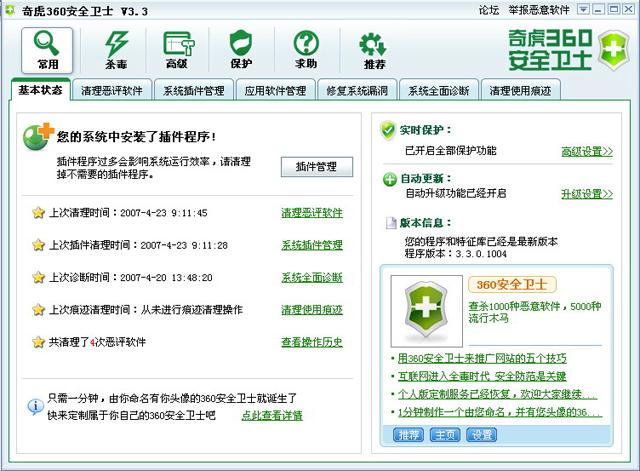Screen dimensions: 640x471
Task: Click the 点此查看详情 link
Action: (271, 415)
